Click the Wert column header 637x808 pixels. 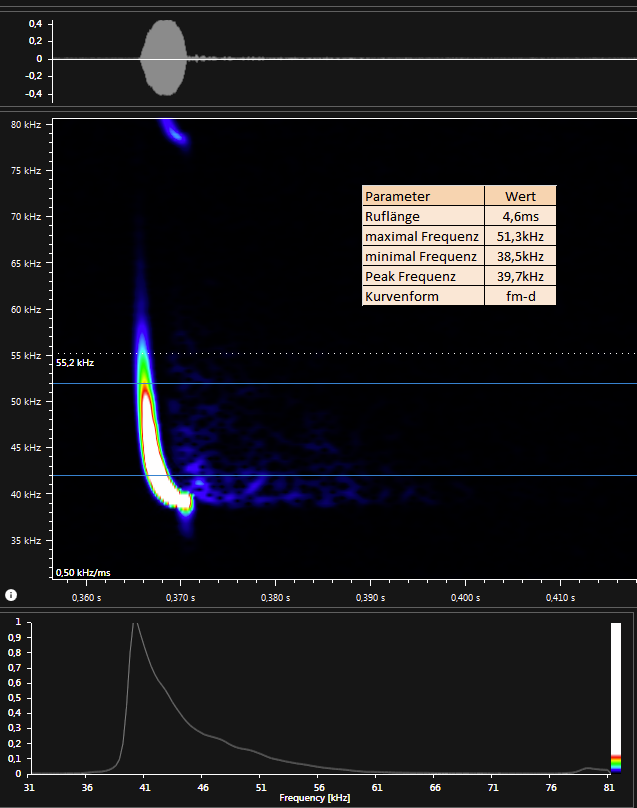(x=520, y=196)
